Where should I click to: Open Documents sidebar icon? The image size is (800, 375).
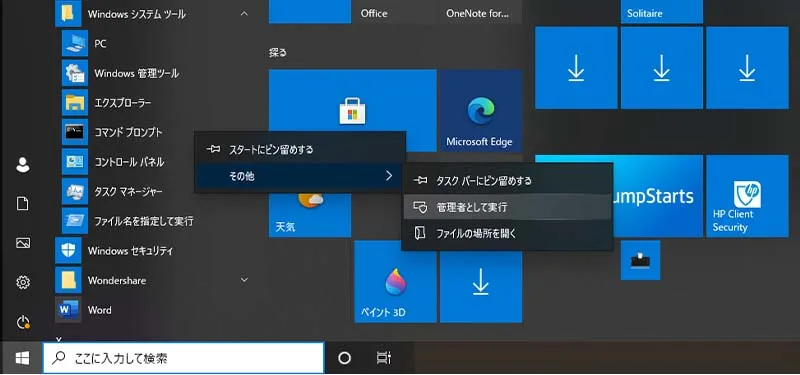23,204
